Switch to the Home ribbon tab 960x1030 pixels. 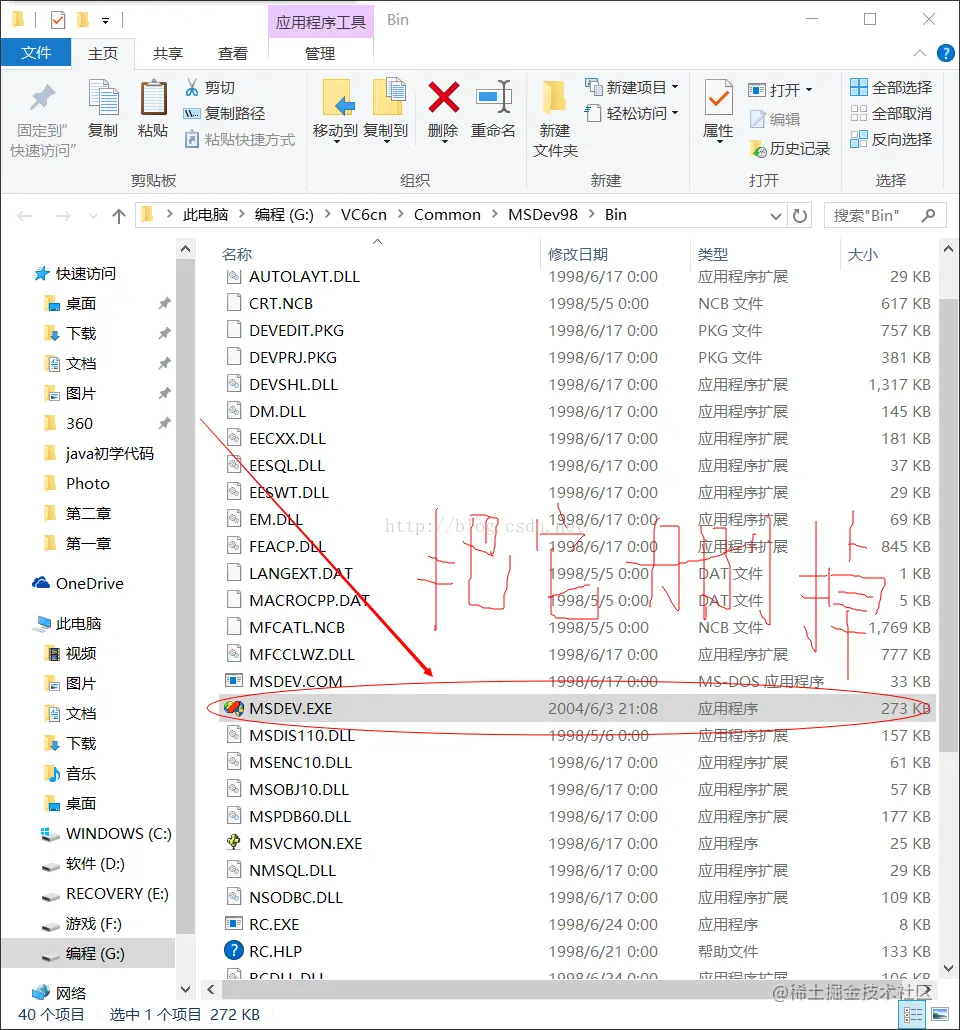pos(103,53)
